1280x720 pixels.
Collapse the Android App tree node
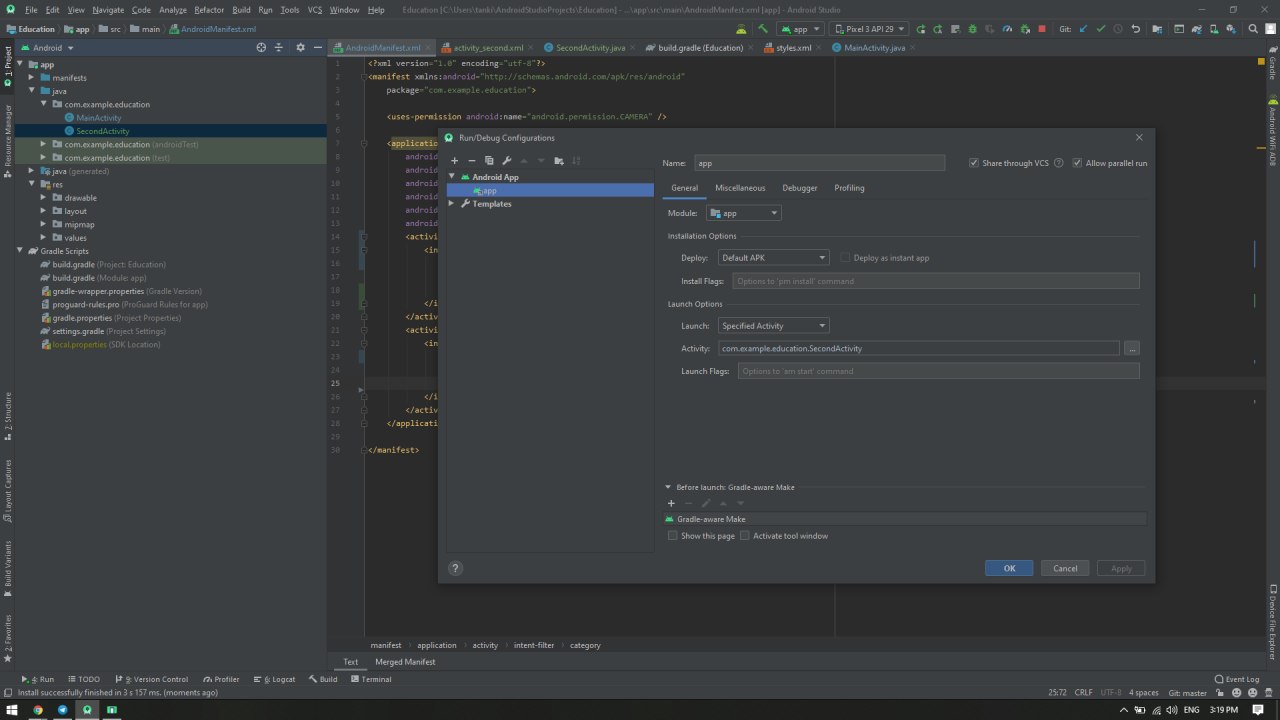[452, 177]
